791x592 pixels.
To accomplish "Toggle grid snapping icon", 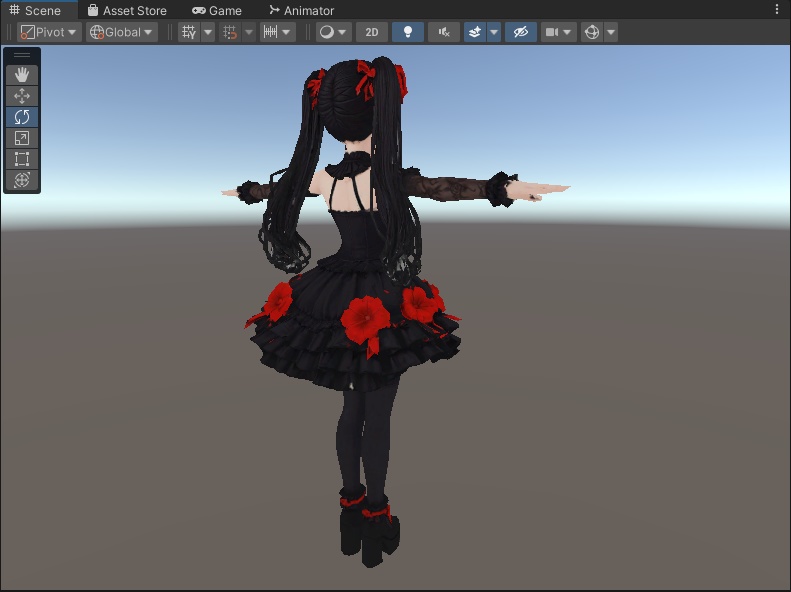I will [x=230, y=32].
